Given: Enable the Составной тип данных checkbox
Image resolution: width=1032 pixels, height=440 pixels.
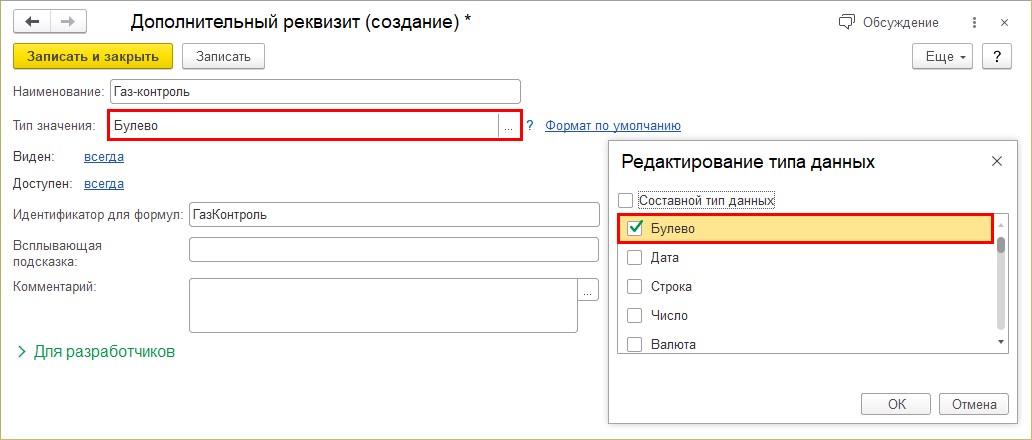Looking at the screenshot, I should click(x=626, y=200).
